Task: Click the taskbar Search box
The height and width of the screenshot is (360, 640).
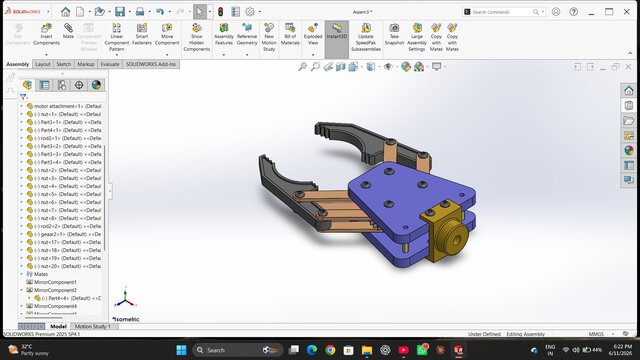Action: 238,350
